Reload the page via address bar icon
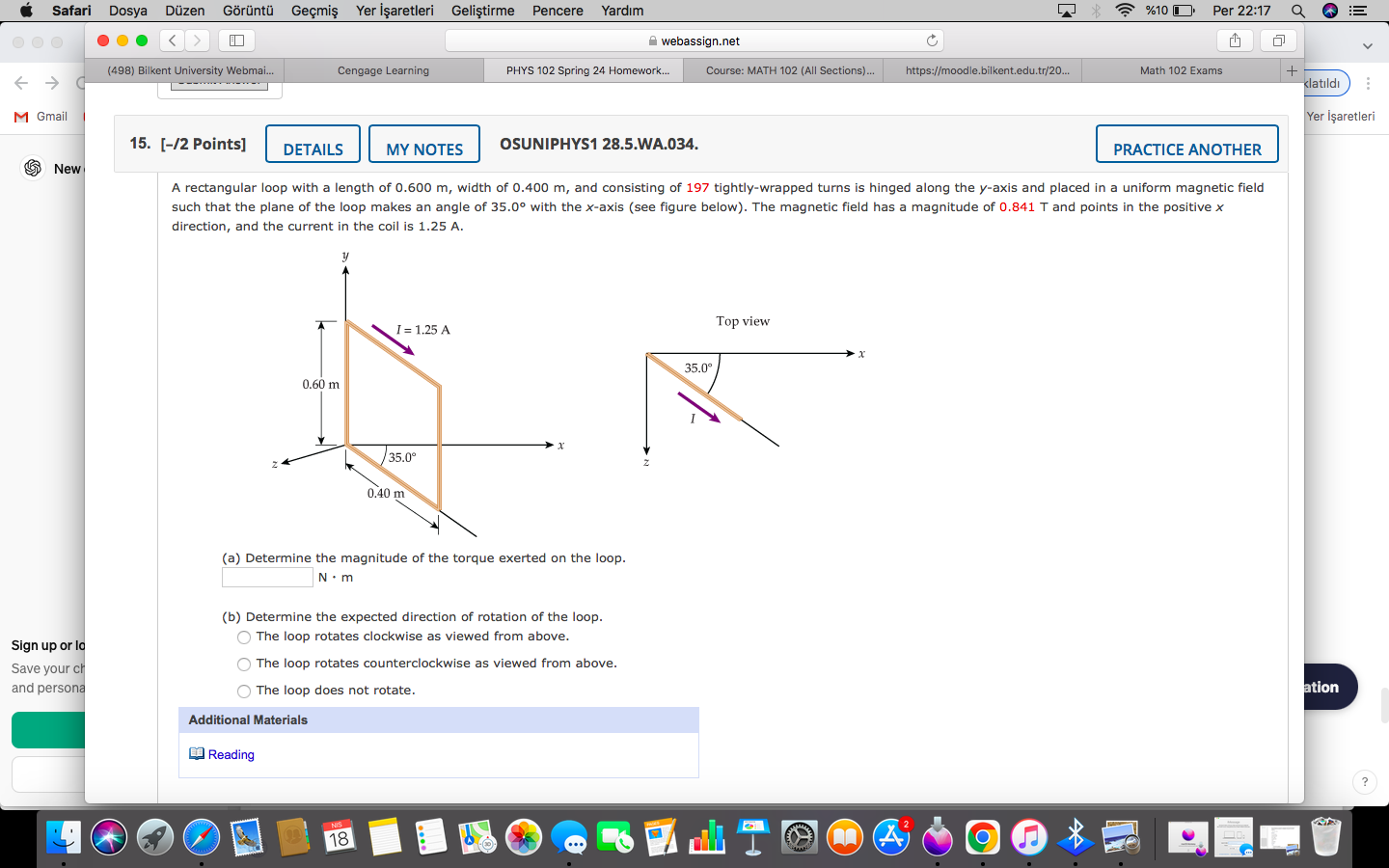Image resolution: width=1389 pixels, height=868 pixels. (931, 41)
